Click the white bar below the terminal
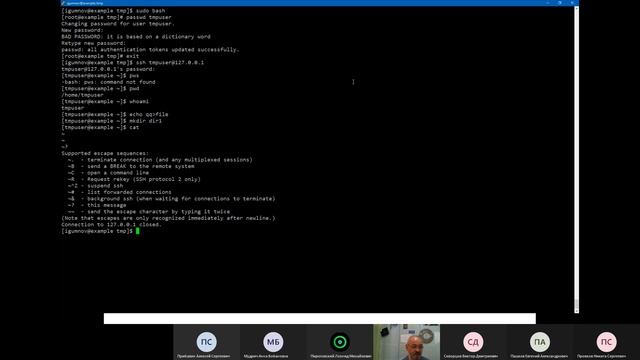 [320, 318]
